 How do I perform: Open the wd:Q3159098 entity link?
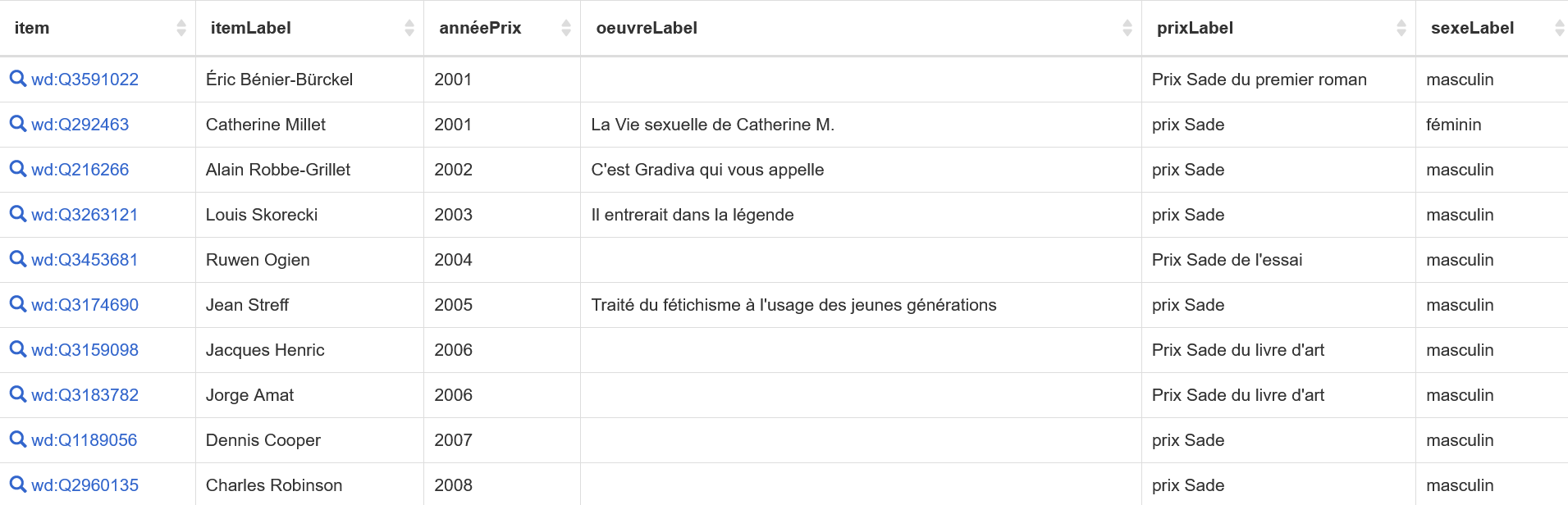tap(85, 350)
